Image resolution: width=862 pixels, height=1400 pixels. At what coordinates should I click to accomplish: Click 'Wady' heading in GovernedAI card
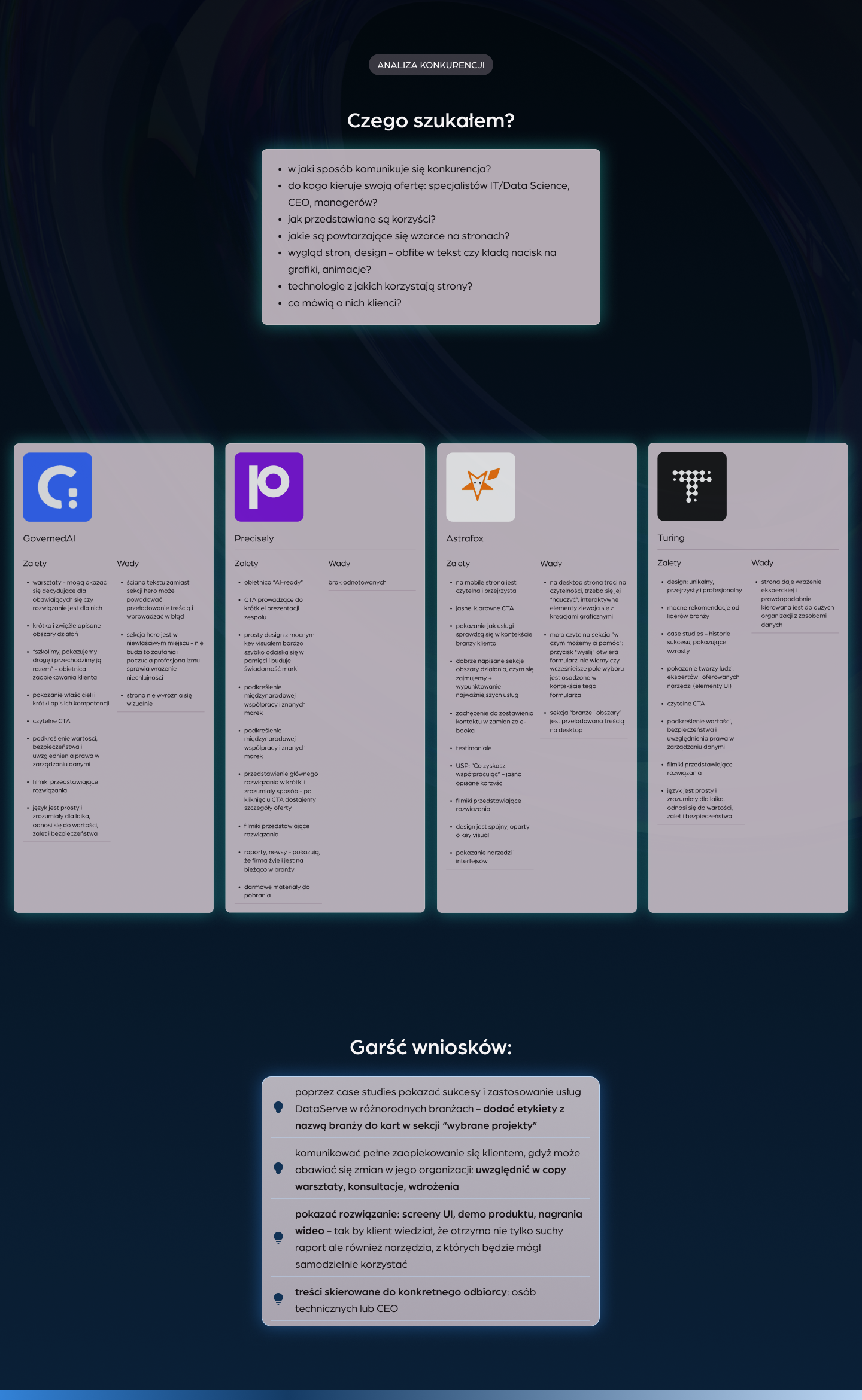[128, 564]
